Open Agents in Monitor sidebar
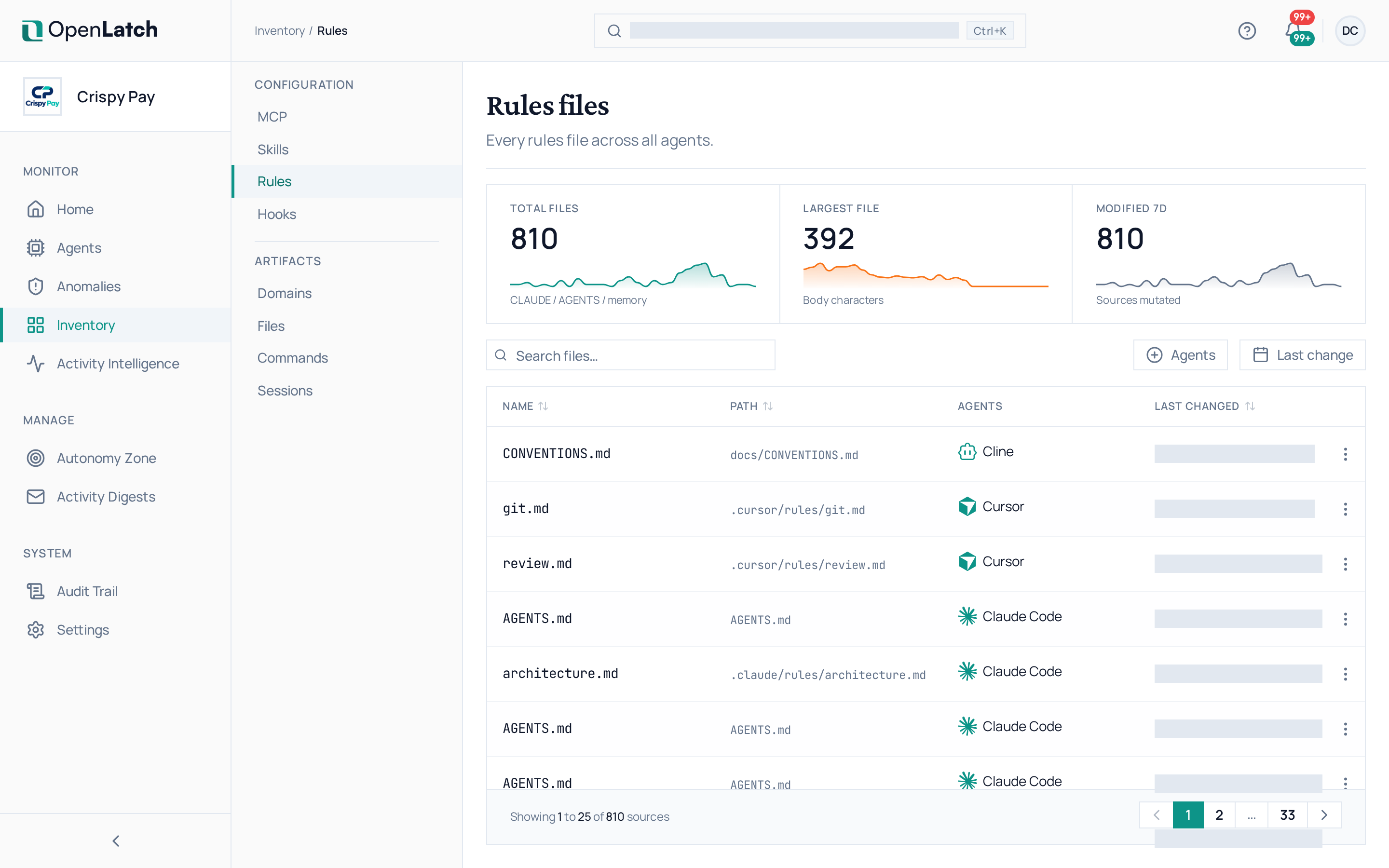The height and width of the screenshot is (868, 1389). tap(116, 247)
